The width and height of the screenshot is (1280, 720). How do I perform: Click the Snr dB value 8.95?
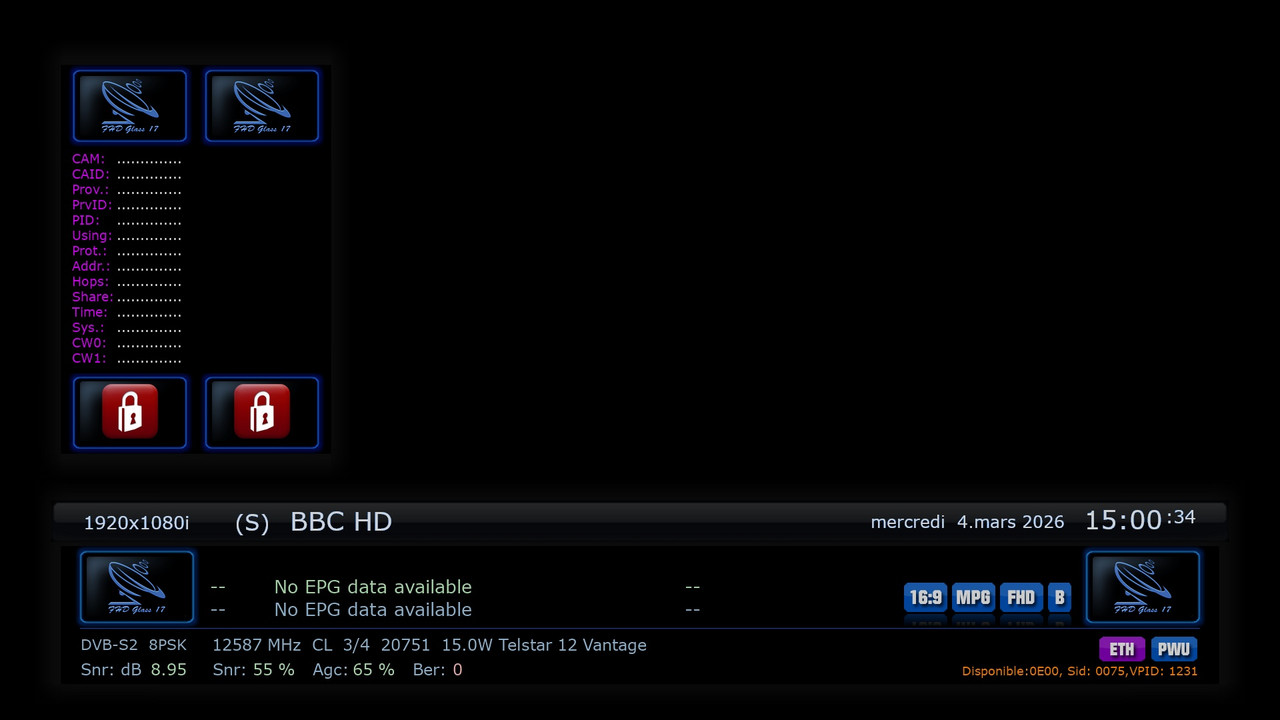[169, 670]
